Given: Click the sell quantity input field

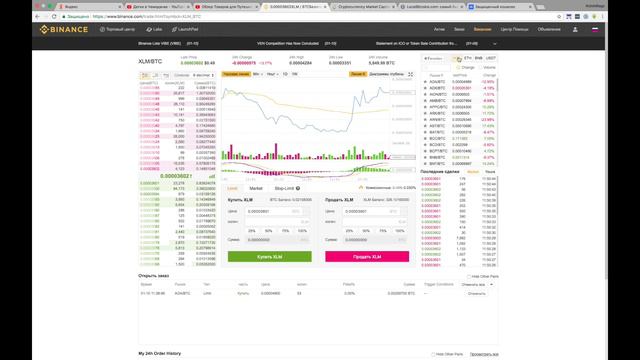Looking at the screenshot, I should click(375, 222).
